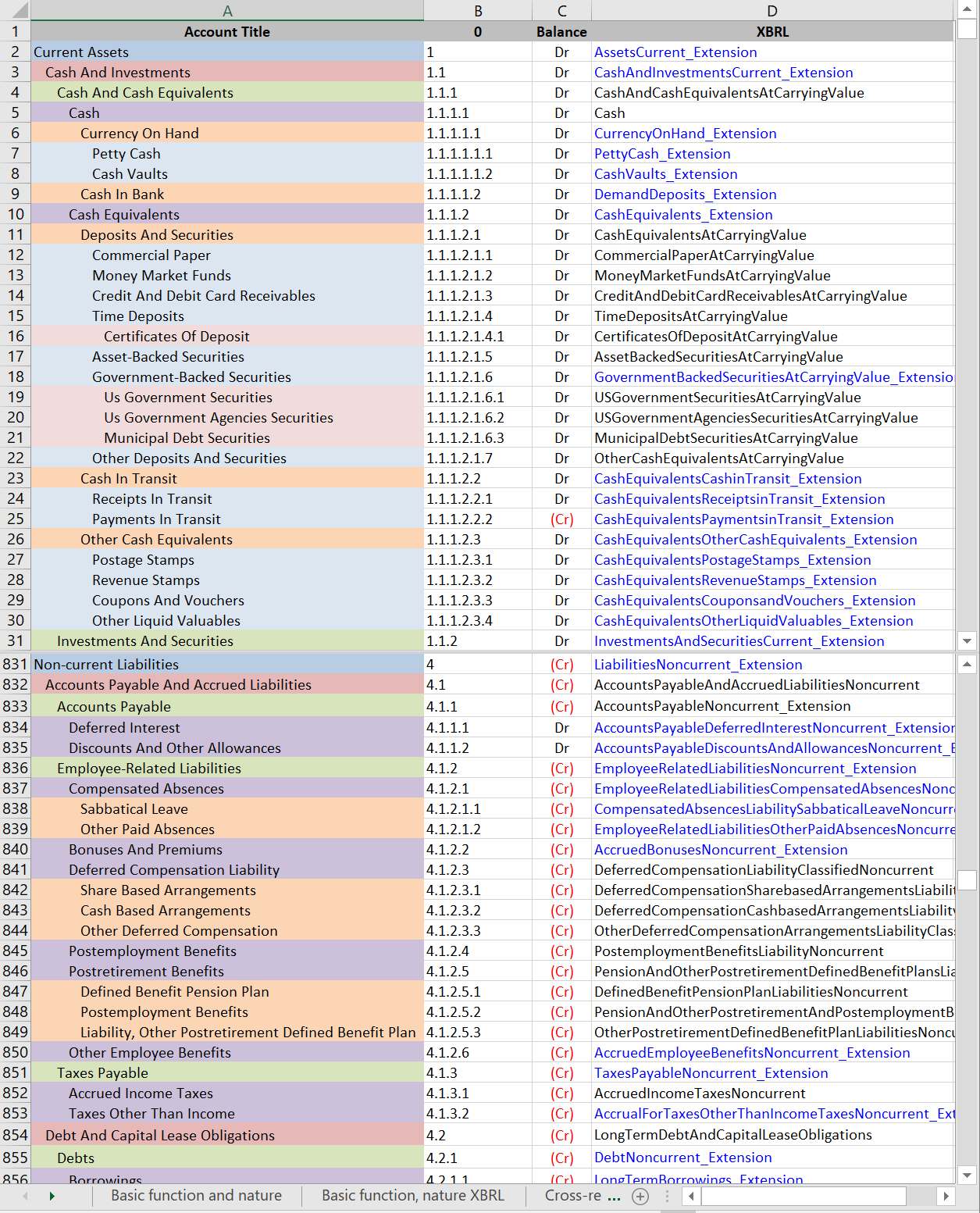Screen dimensions: 980x1213
Task: Select the Municipal Debt Securities cell
Action: click(227, 437)
